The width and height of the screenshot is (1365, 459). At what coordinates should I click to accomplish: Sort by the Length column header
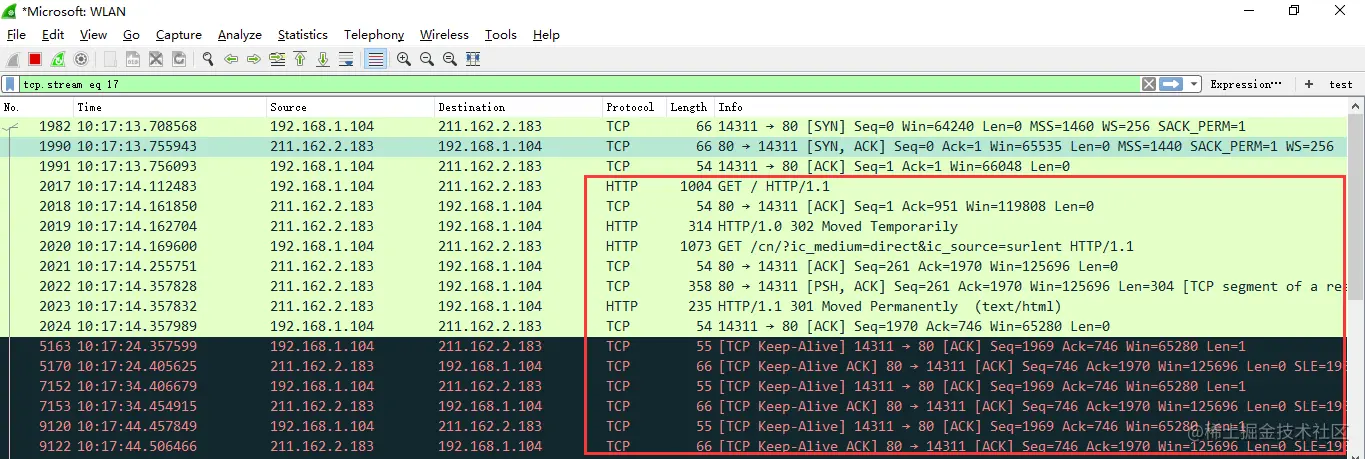point(689,107)
